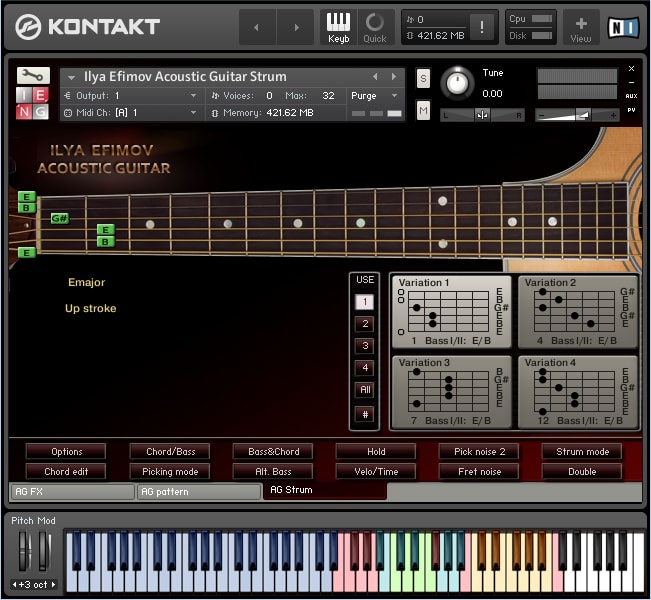Click the open high E string marker
Image resolution: width=651 pixels, height=600 pixels.
(27, 197)
